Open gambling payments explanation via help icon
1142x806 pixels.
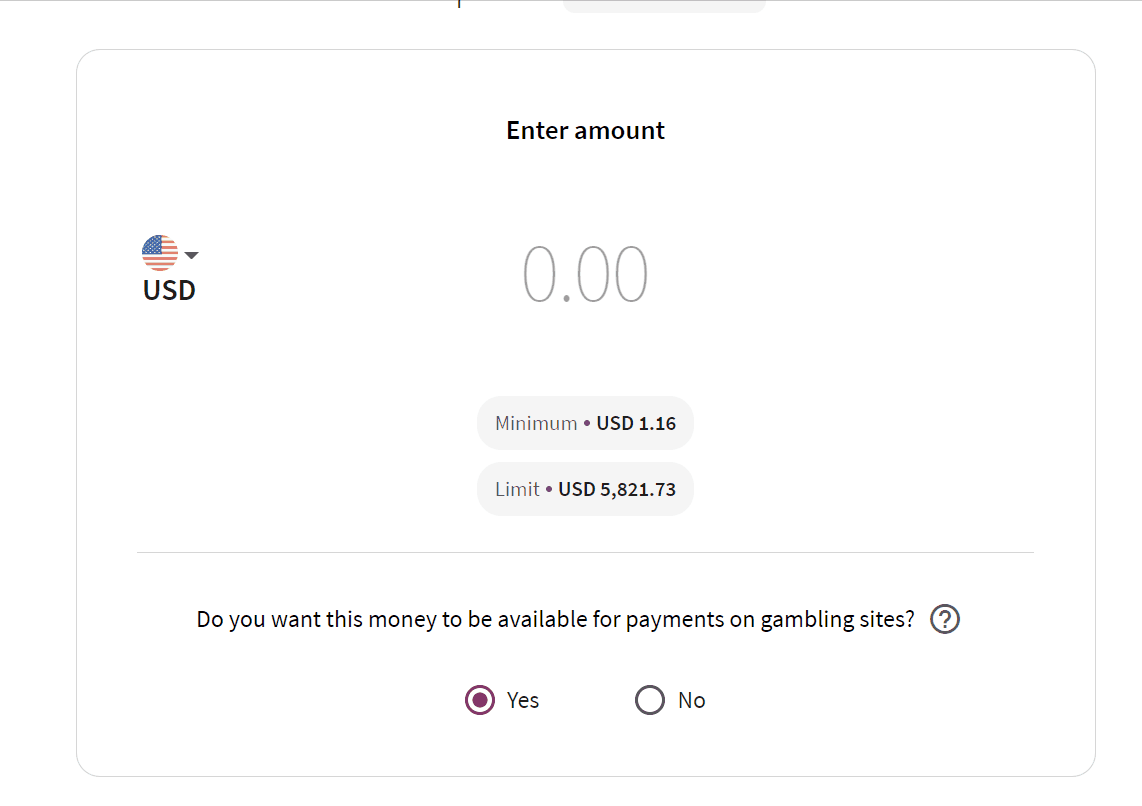click(x=943, y=619)
